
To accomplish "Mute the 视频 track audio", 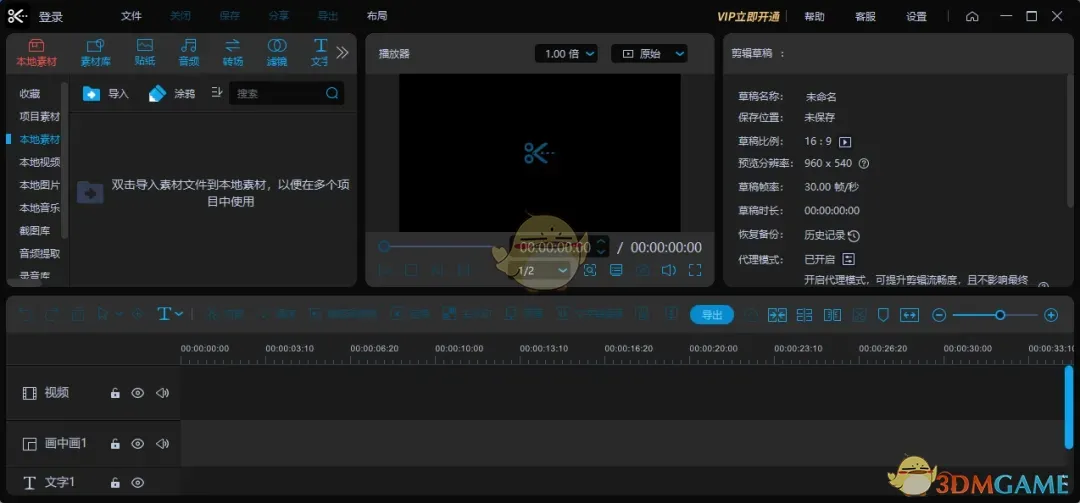I will click(x=163, y=393).
